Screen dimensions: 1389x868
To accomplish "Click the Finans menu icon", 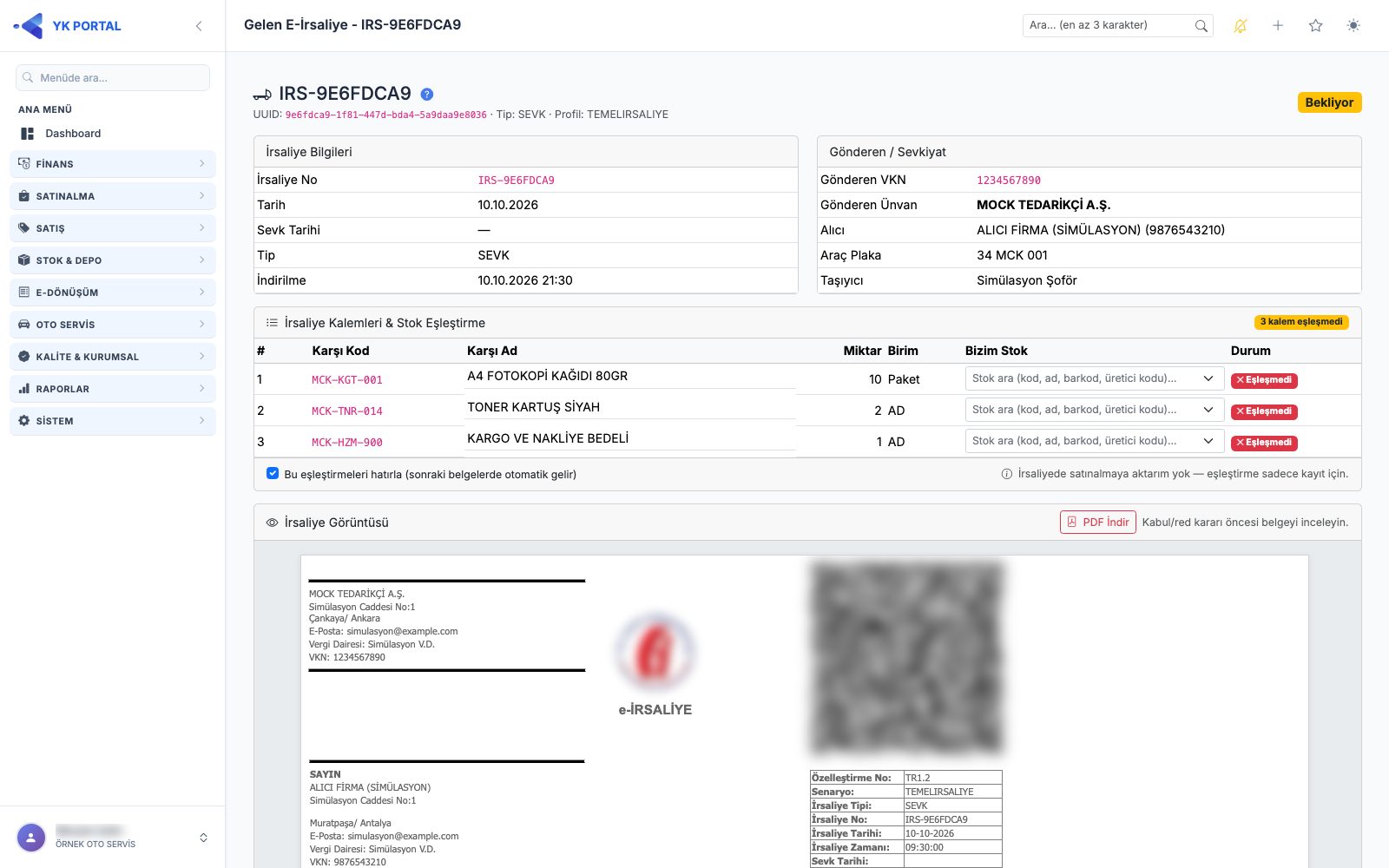I will pos(24,163).
